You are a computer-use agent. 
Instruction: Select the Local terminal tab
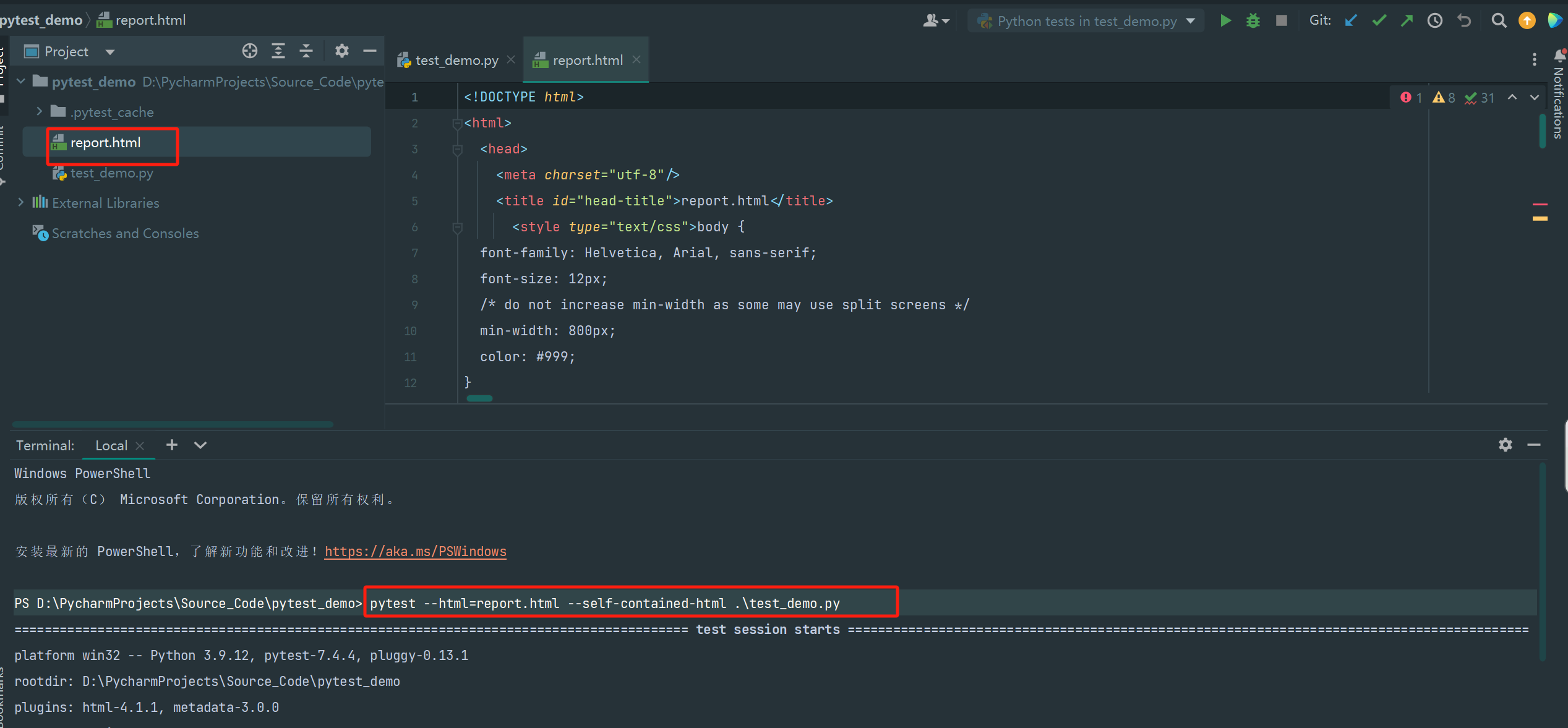(111, 445)
